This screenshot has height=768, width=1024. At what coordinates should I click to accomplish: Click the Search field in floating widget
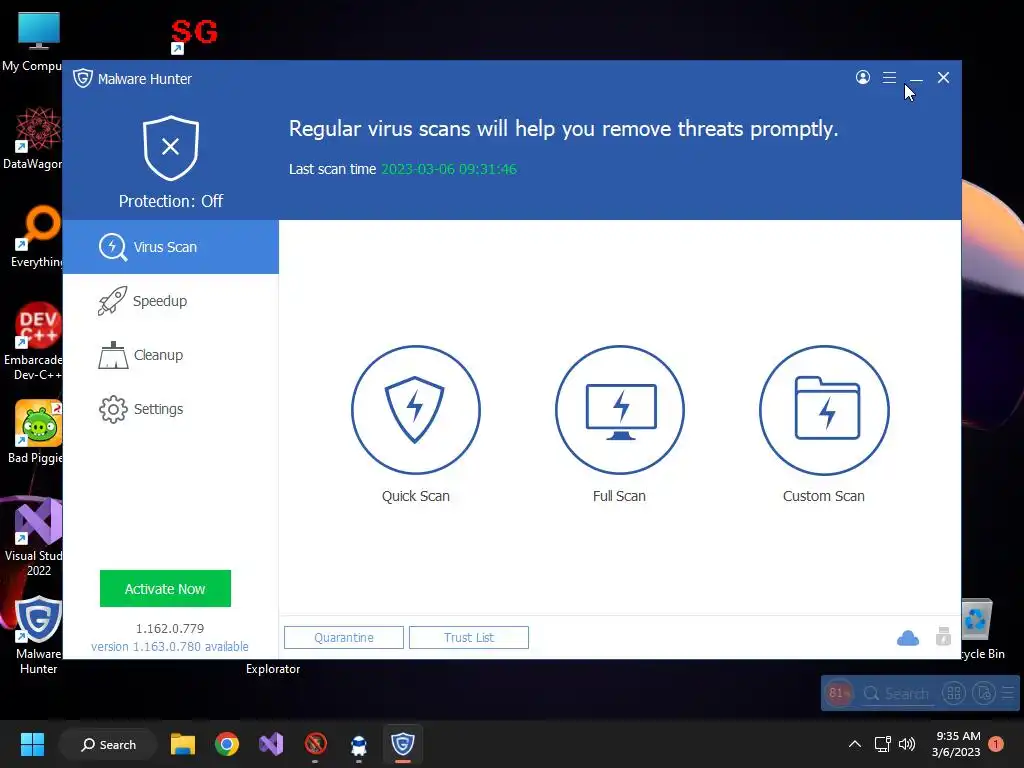898,693
